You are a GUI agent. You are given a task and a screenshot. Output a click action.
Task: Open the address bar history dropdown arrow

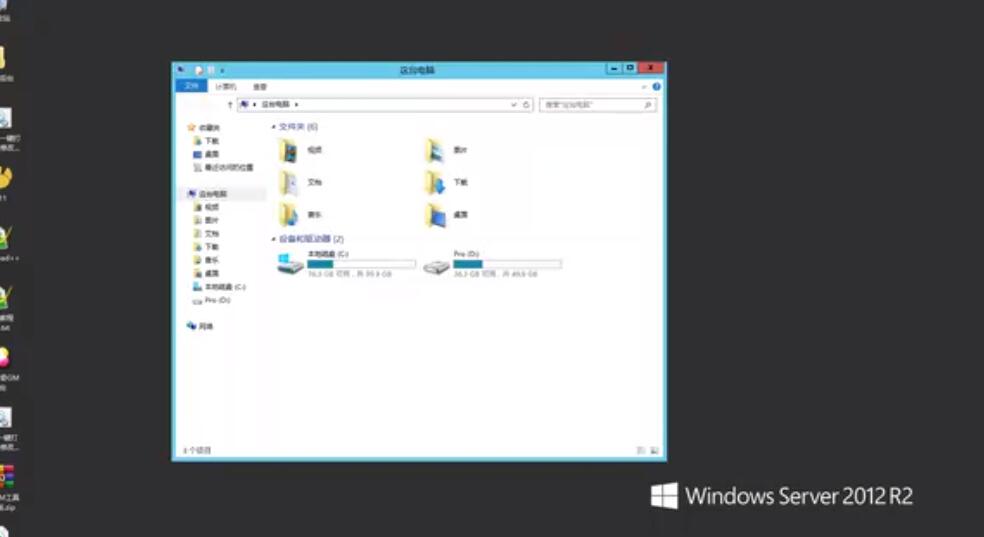pyautogui.click(x=515, y=104)
